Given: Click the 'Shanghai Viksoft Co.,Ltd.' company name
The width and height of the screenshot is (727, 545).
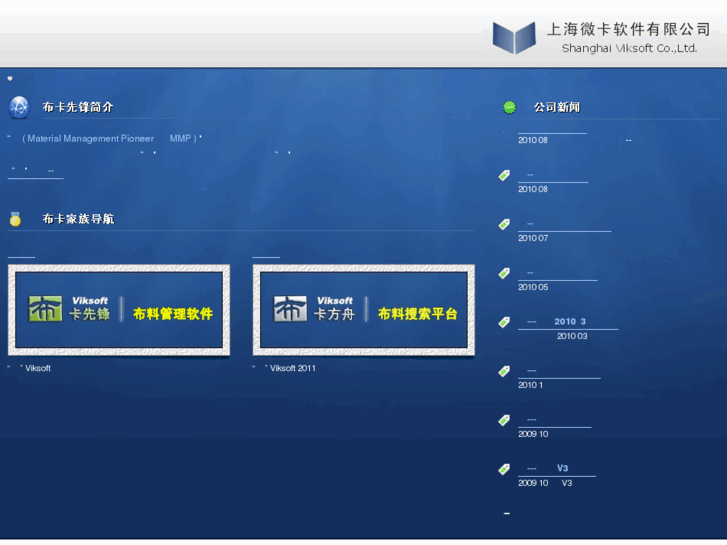Looking at the screenshot, I should 629,48.
